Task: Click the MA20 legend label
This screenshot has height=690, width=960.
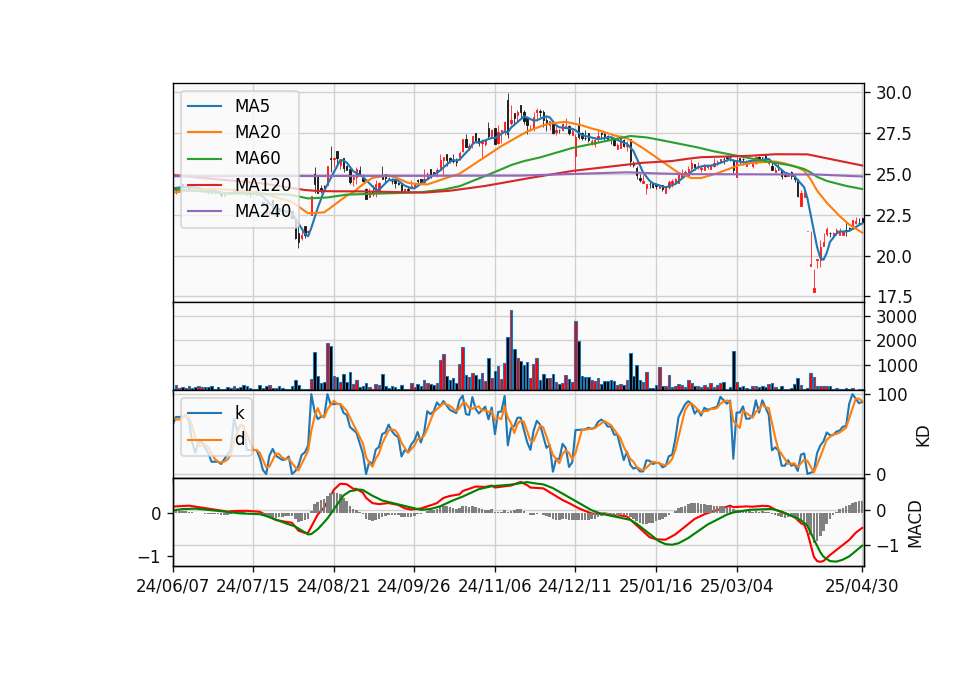Action: click(257, 132)
